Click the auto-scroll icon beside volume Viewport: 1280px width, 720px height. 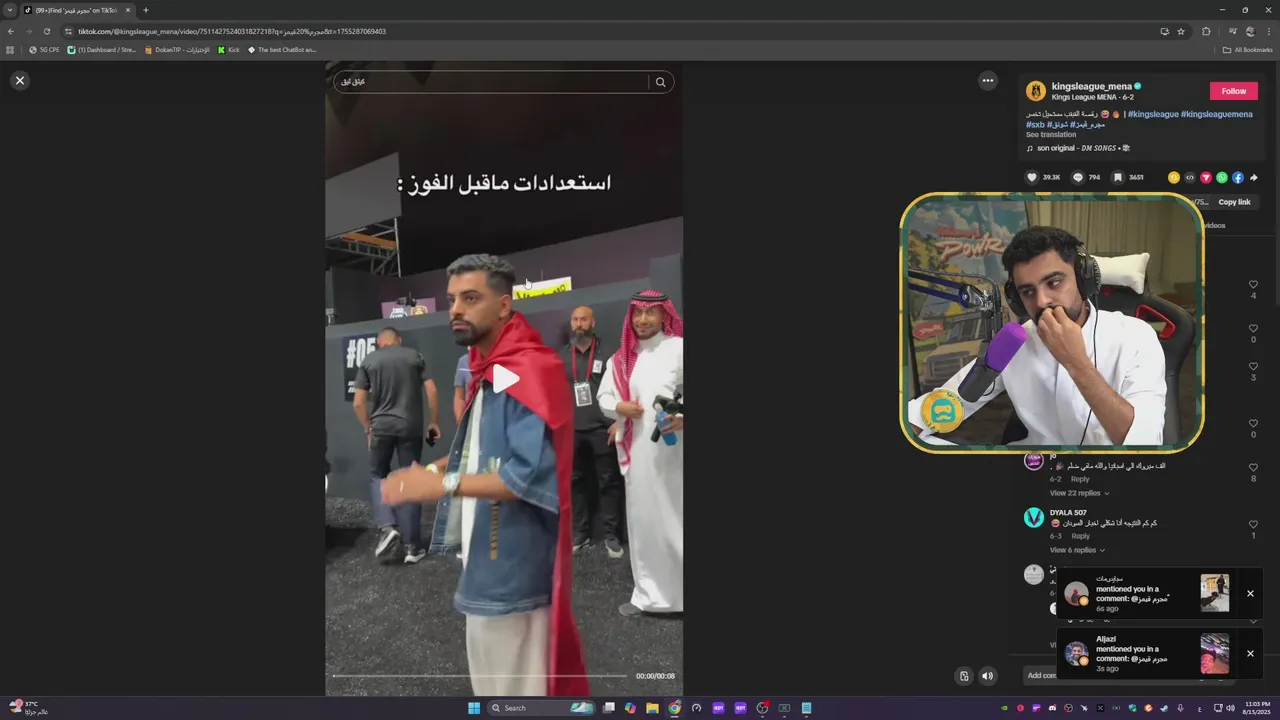pos(964,676)
